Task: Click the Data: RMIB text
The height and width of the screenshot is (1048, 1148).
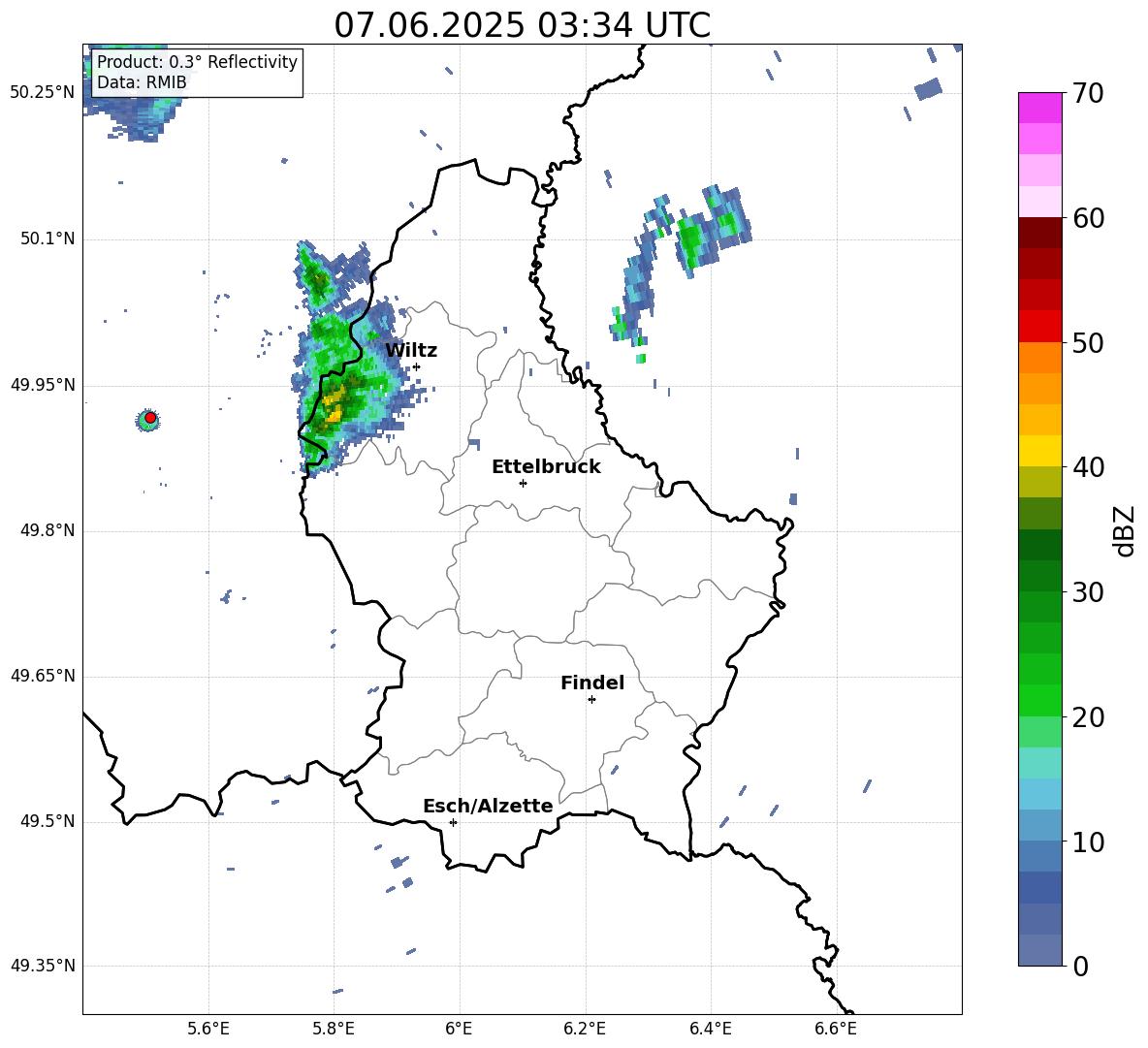Action: 142,82
